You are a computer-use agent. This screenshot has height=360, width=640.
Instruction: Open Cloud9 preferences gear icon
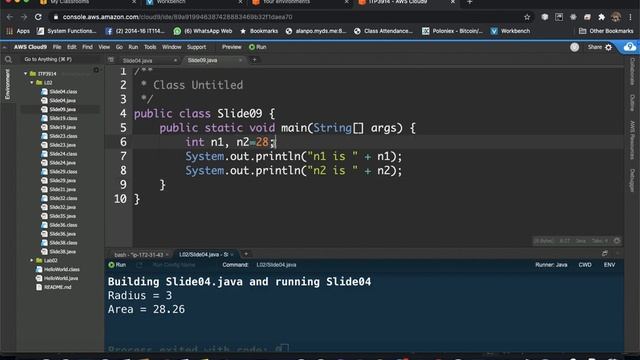tap(609, 47)
